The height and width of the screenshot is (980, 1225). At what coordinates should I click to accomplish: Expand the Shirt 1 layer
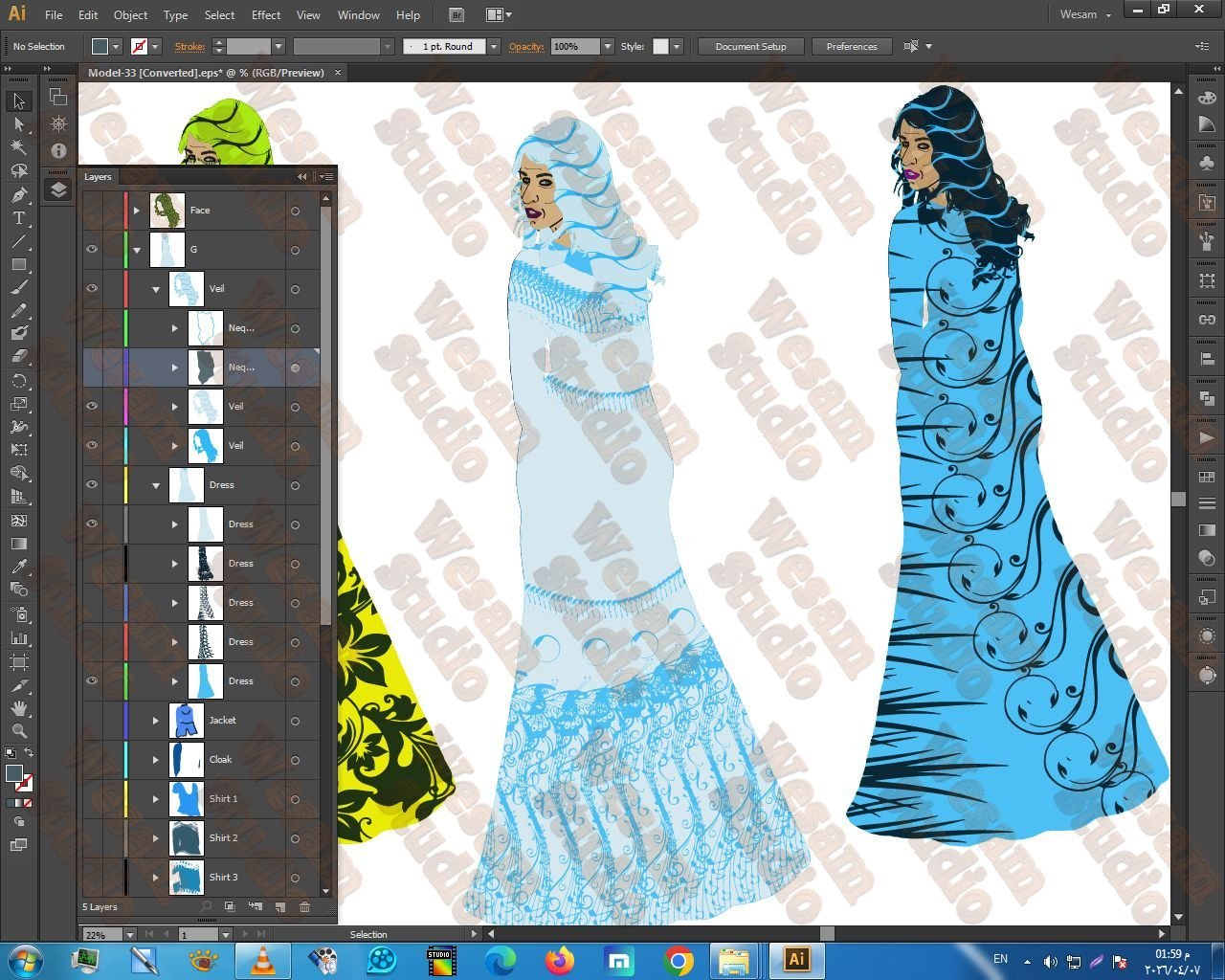[156, 799]
